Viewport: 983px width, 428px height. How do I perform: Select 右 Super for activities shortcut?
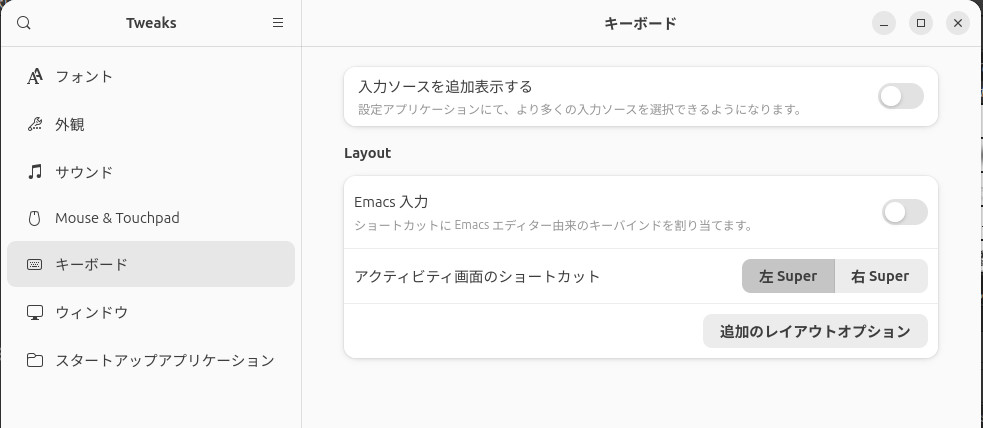pyautogui.click(x=880, y=276)
